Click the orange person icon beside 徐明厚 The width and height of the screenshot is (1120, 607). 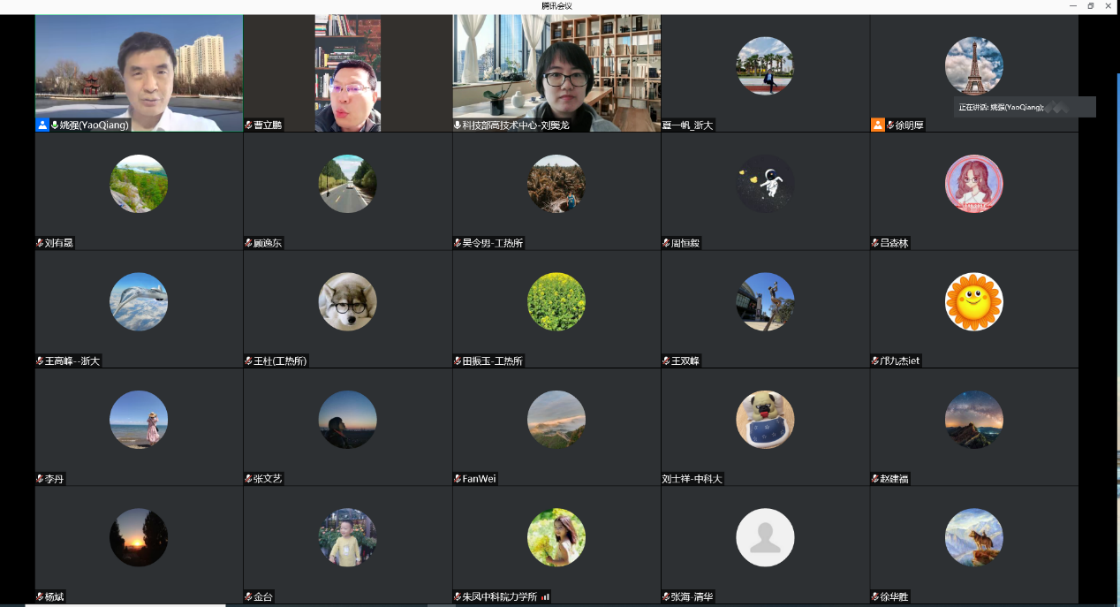point(877,125)
